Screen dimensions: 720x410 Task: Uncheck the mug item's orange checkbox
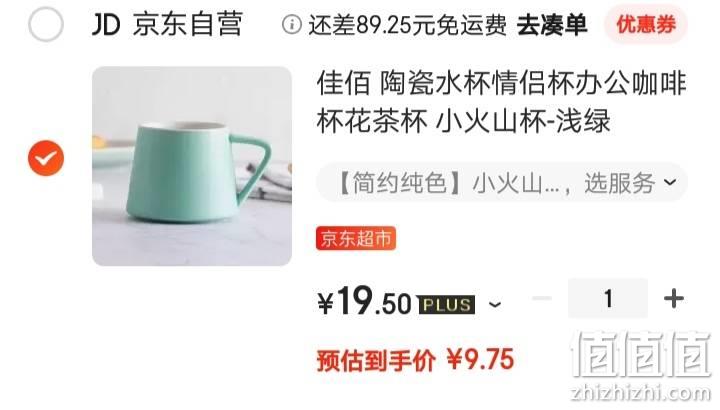point(46,158)
